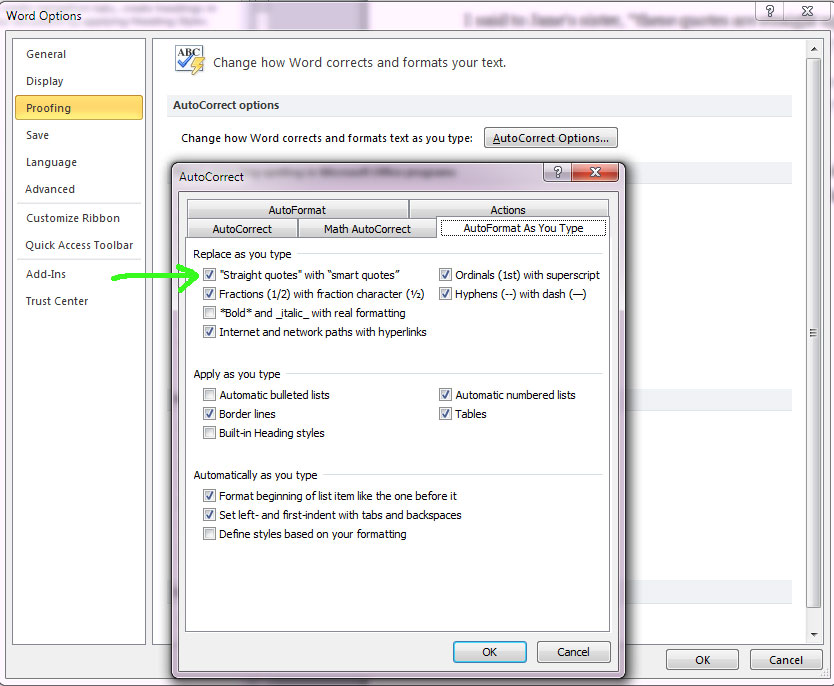The height and width of the screenshot is (686, 834).
Task: Toggle Set left- and first-indent checkbox
Action: pos(210,515)
